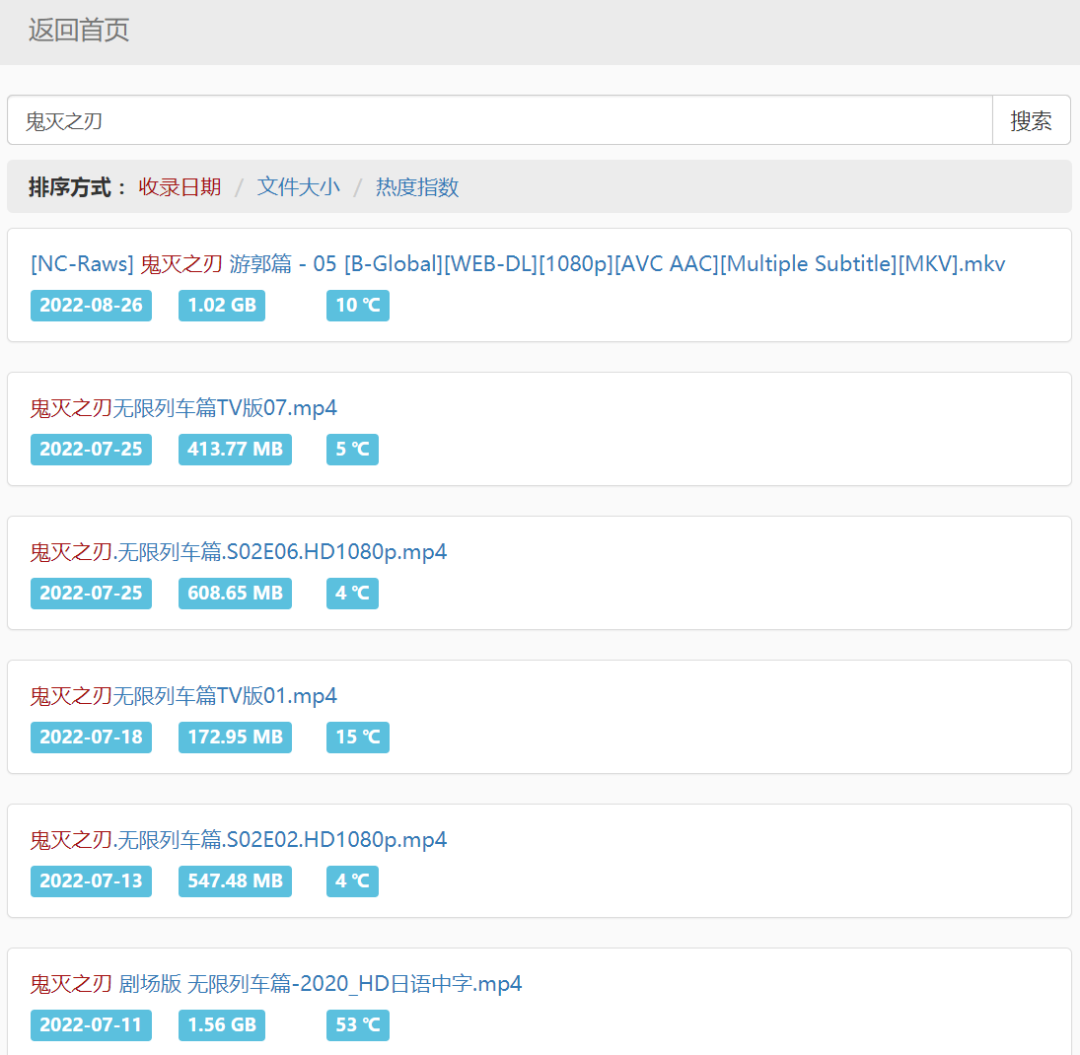Focus the search field containing 鬼灭之刃
Viewport: 1080px width, 1055px height.
[500, 121]
